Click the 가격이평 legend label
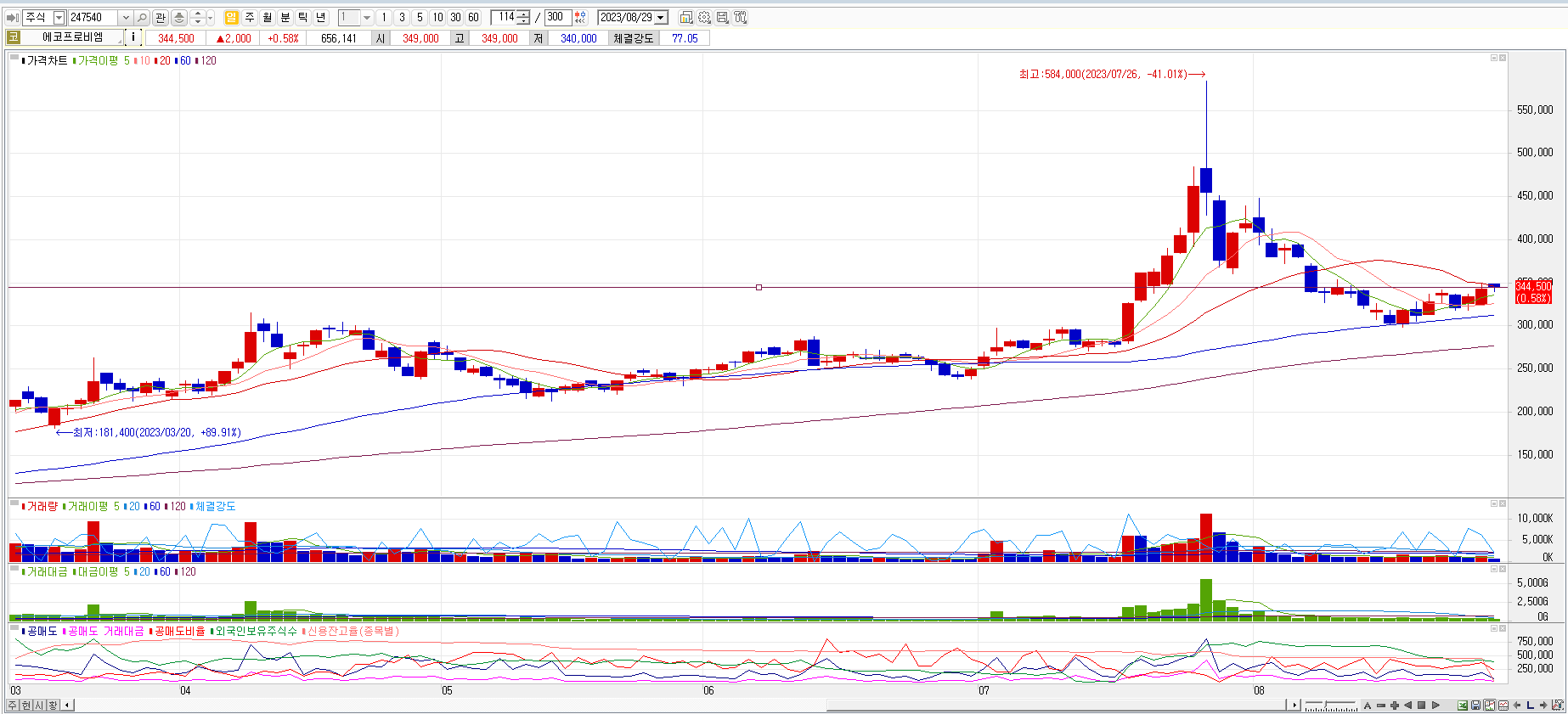This screenshot has height=714, width=1568. pyautogui.click(x=99, y=60)
